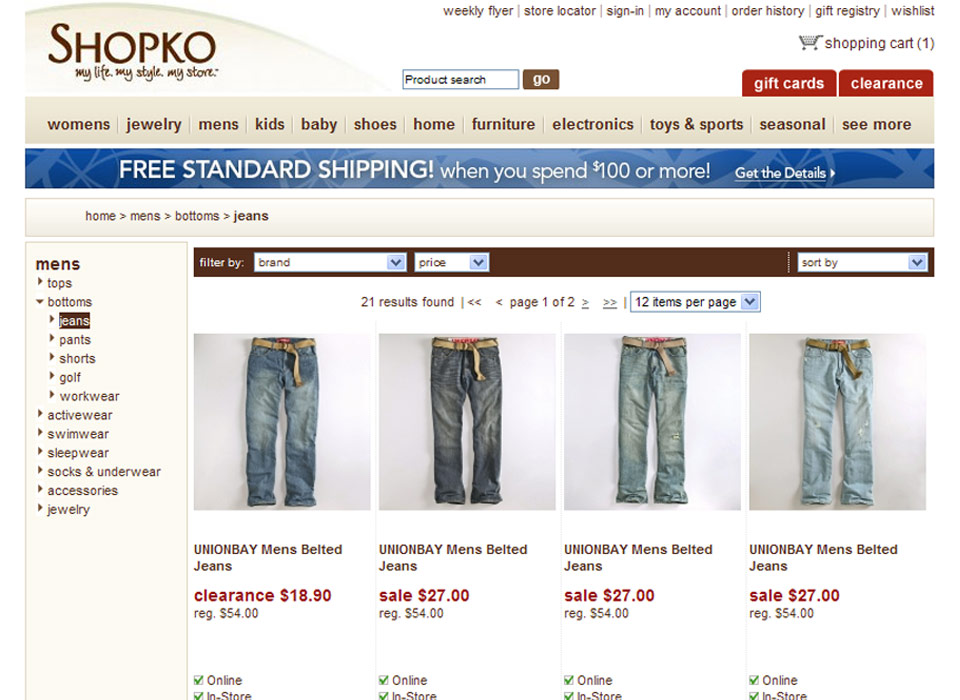Viewport: 960px width, 700px height.
Task: Open the 12 items per page dropdown
Action: point(695,302)
